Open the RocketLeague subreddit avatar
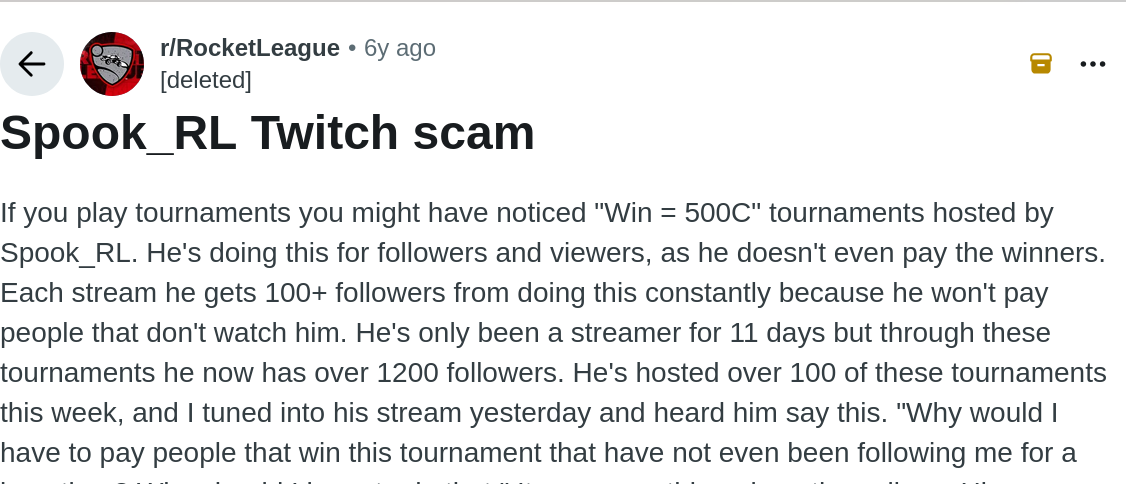Screen dimensions: 1126x484 (112, 64)
